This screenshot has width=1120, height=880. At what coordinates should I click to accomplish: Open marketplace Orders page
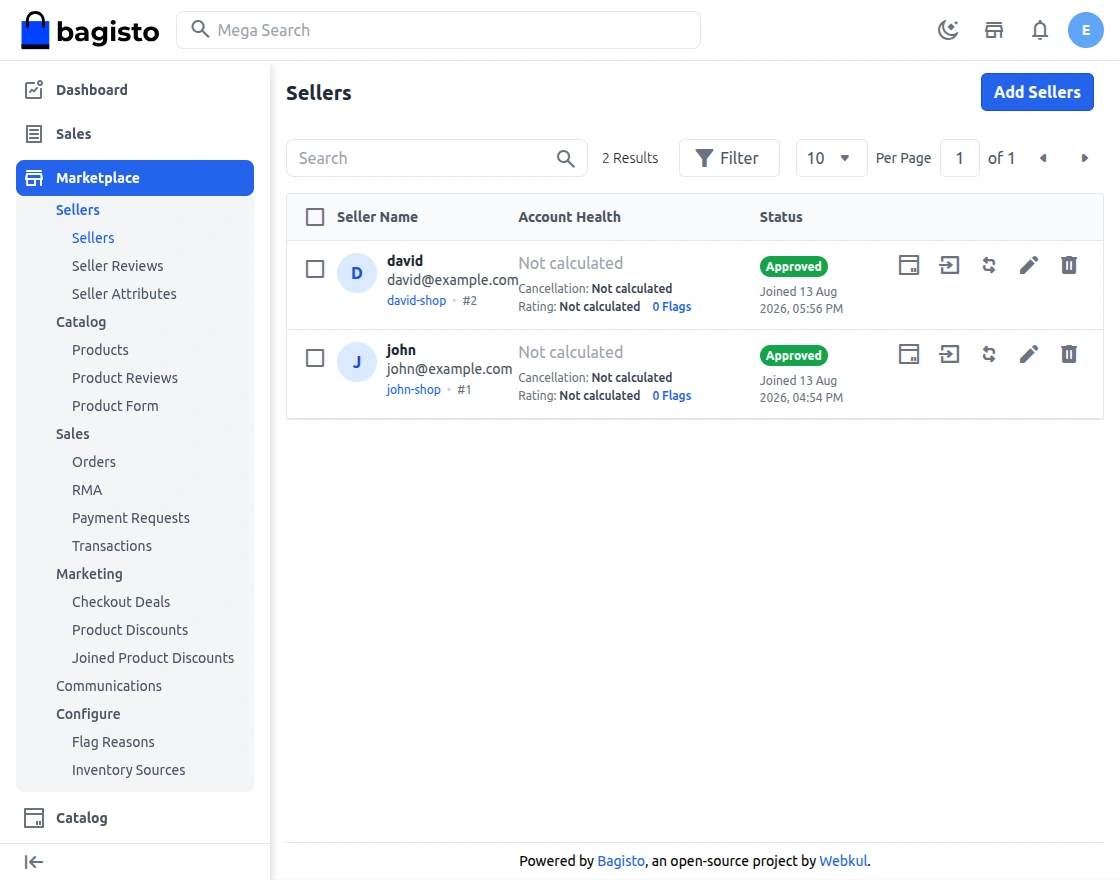(x=94, y=462)
